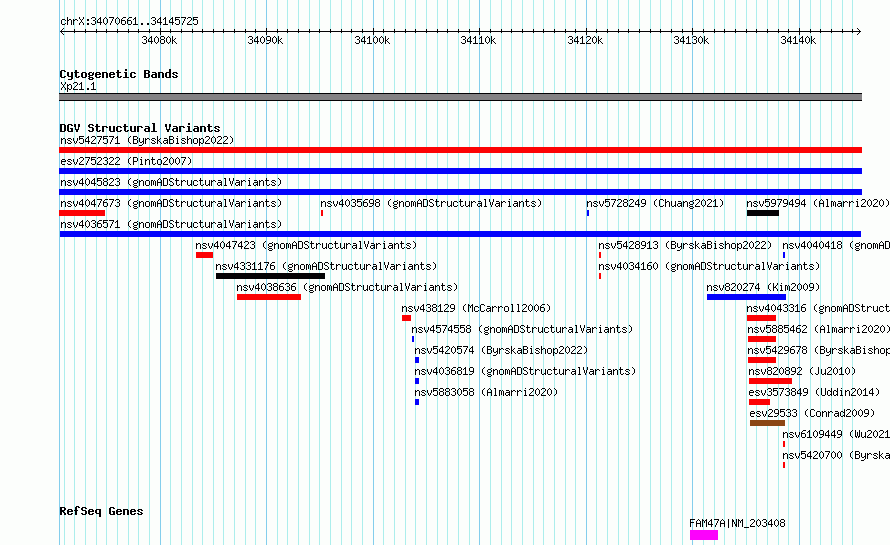
Task: Open variant nsv4038636 label
Action: coord(347,287)
